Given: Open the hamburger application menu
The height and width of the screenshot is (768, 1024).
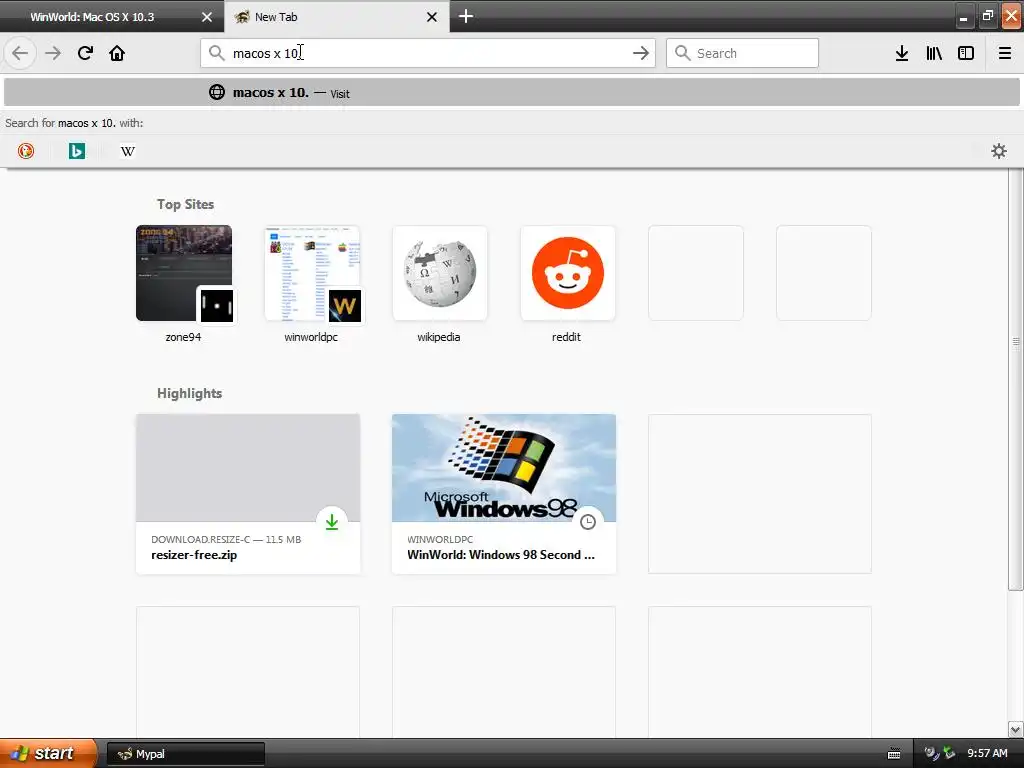Looking at the screenshot, I should coord(1004,53).
